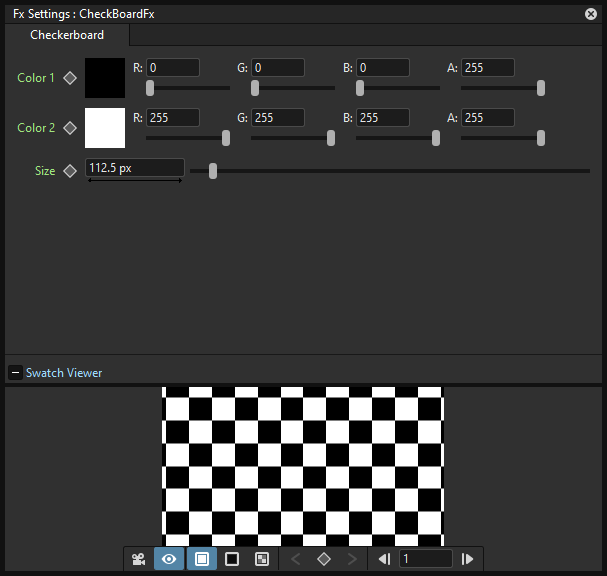The height and width of the screenshot is (576, 607).
Task: Enable the white background button
Action: click(x=202, y=559)
